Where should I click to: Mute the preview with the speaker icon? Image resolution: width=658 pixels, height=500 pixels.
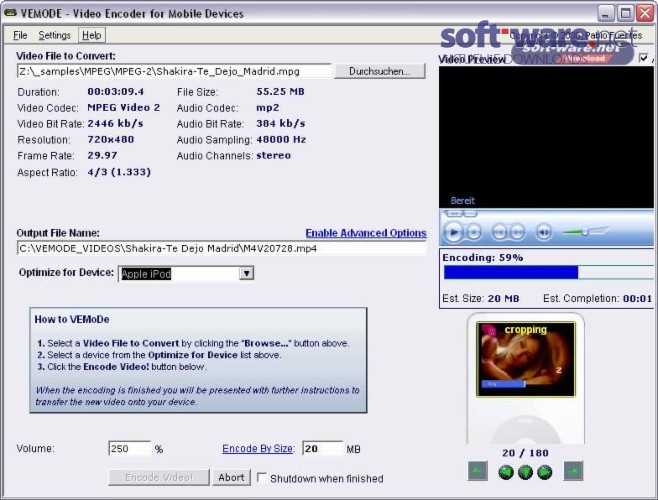pos(543,232)
